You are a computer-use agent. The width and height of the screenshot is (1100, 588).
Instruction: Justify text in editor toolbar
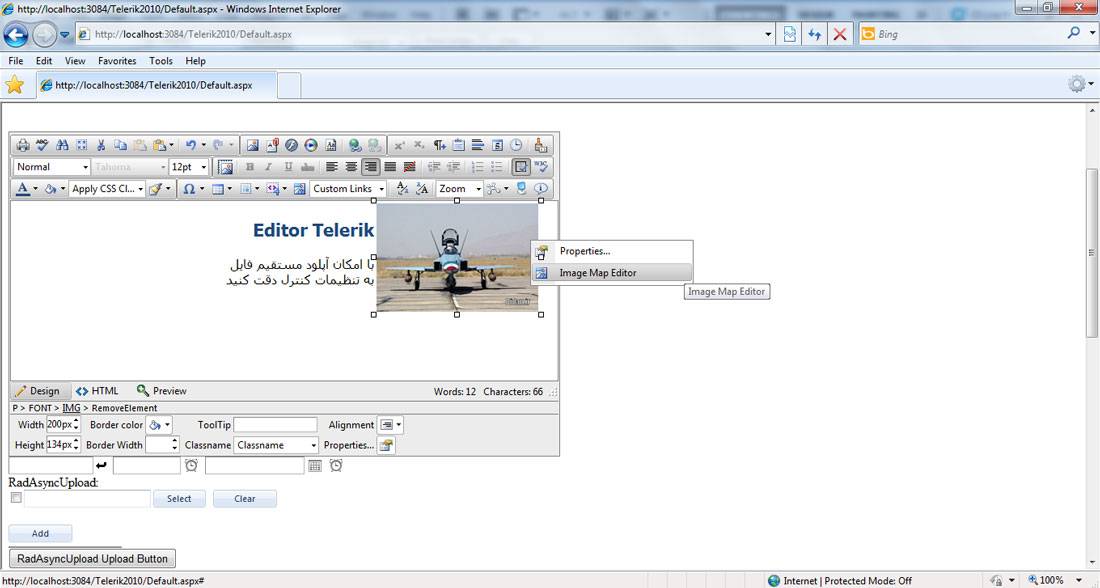(390, 167)
